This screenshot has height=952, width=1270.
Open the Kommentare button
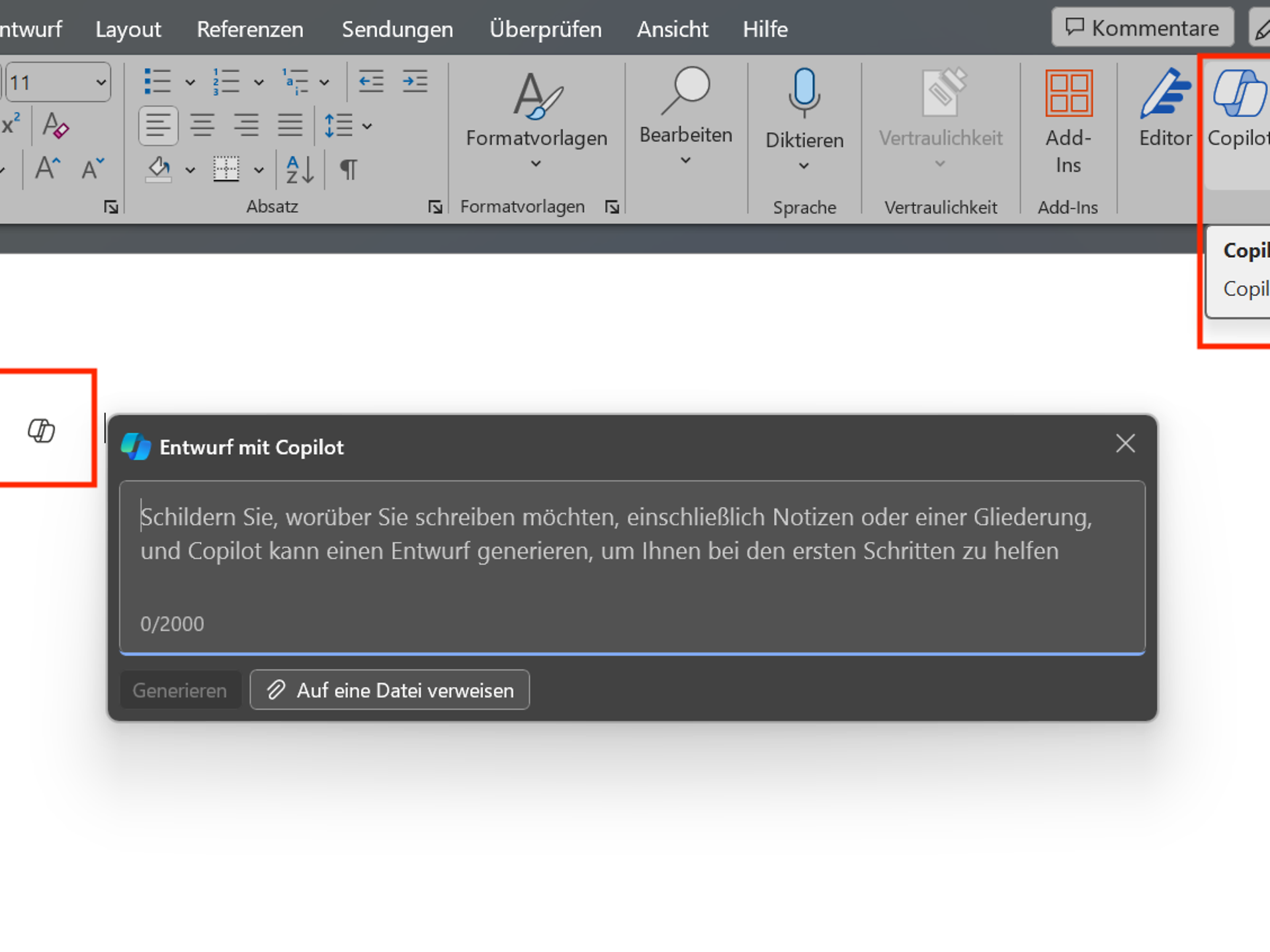[1142, 28]
